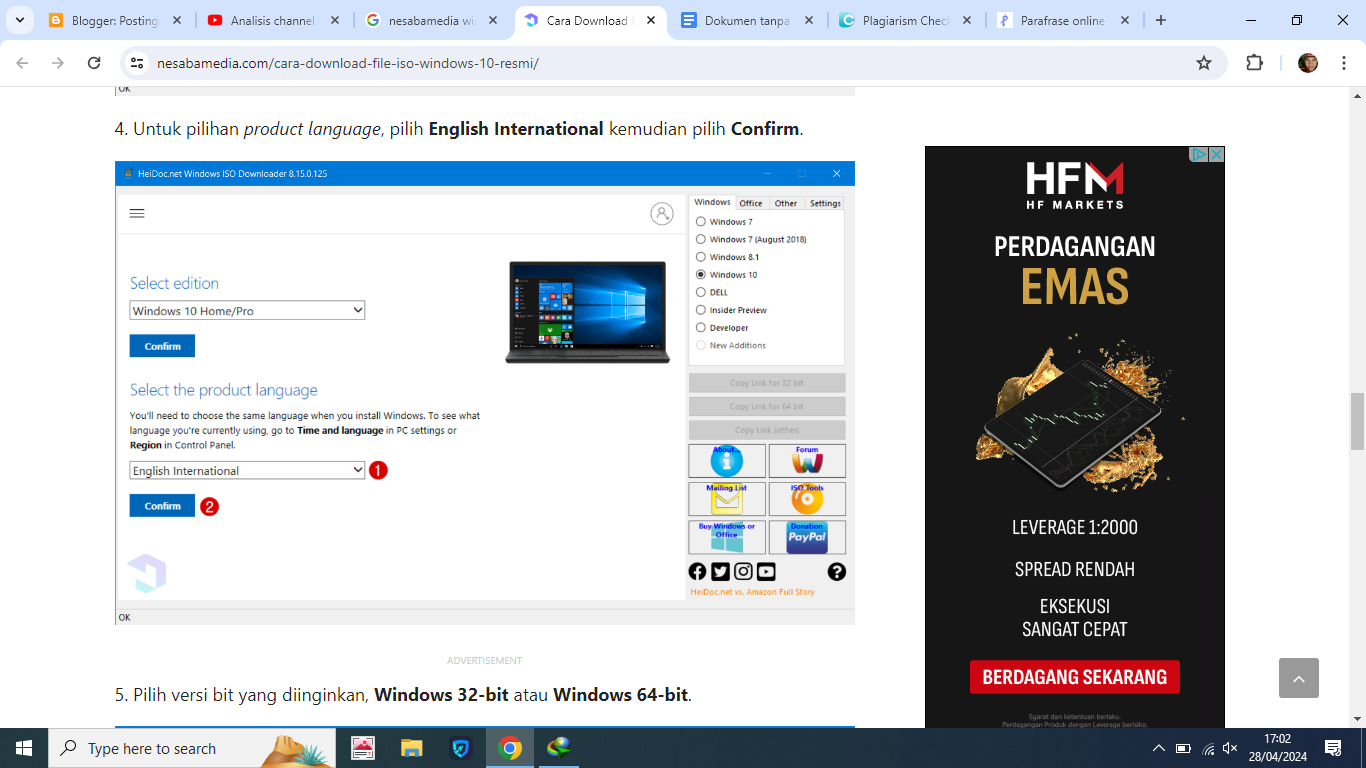Close the Plagiarism Checker tab
This screenshot has height=768, width=1366.
tap(965, 20)
